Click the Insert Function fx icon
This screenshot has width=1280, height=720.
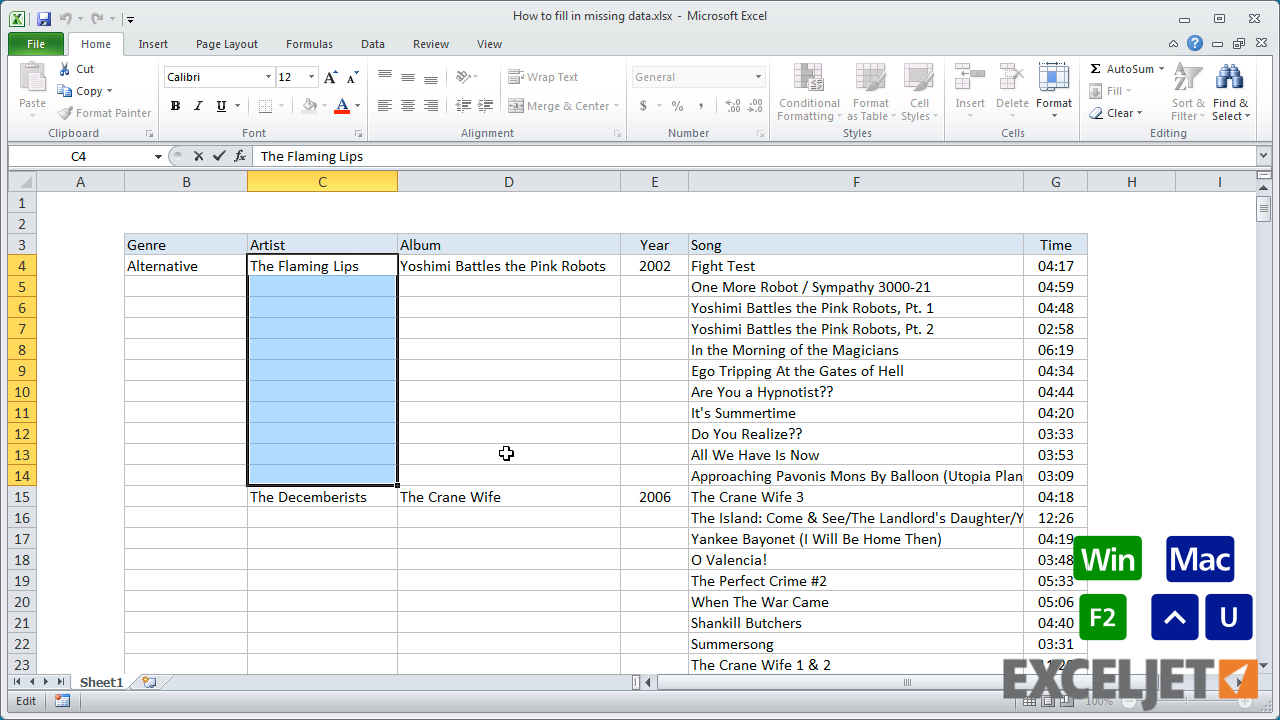click(x=240, y=156)
